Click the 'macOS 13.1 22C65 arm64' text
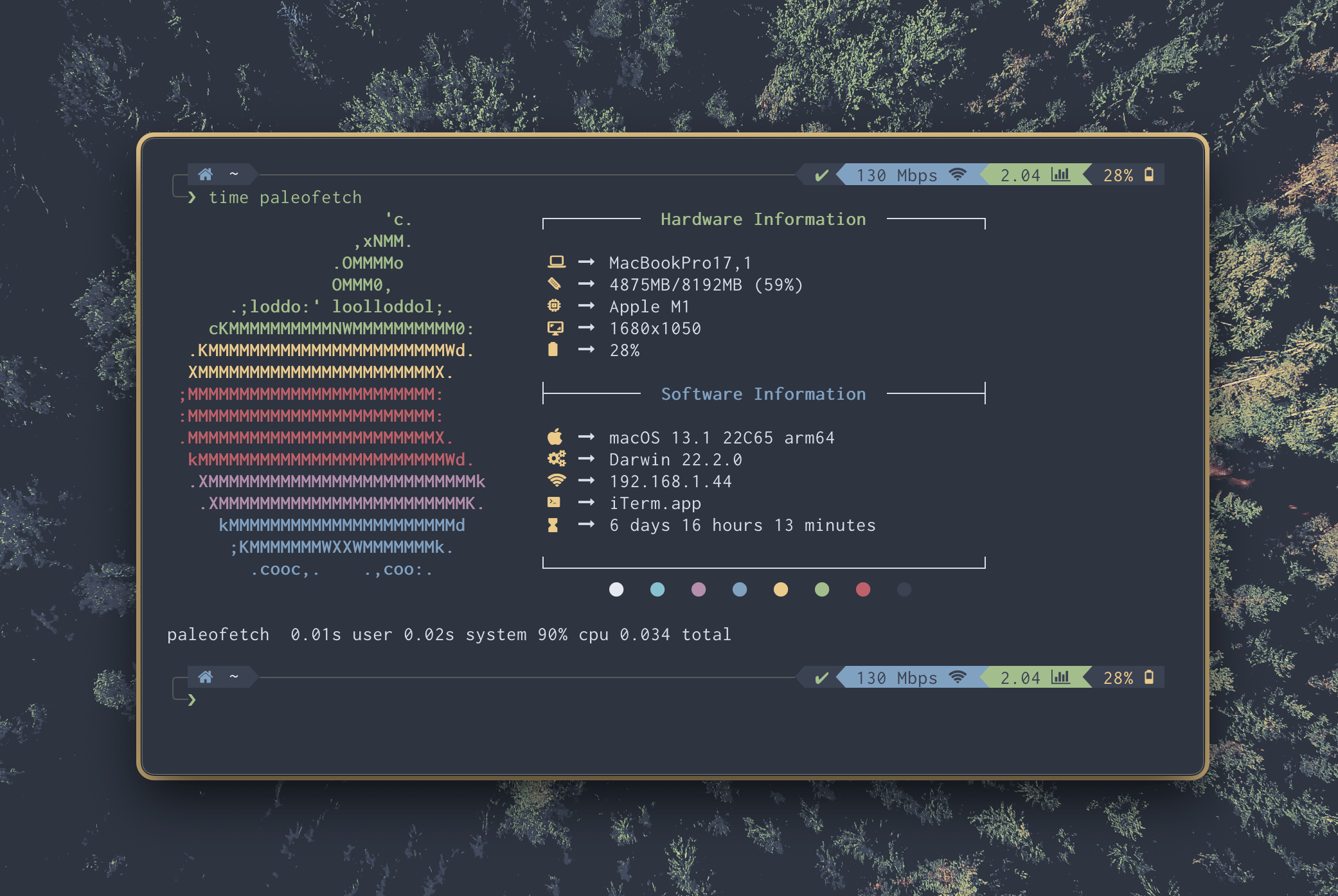The image size is (1338, 896). (x=722, y=438)
